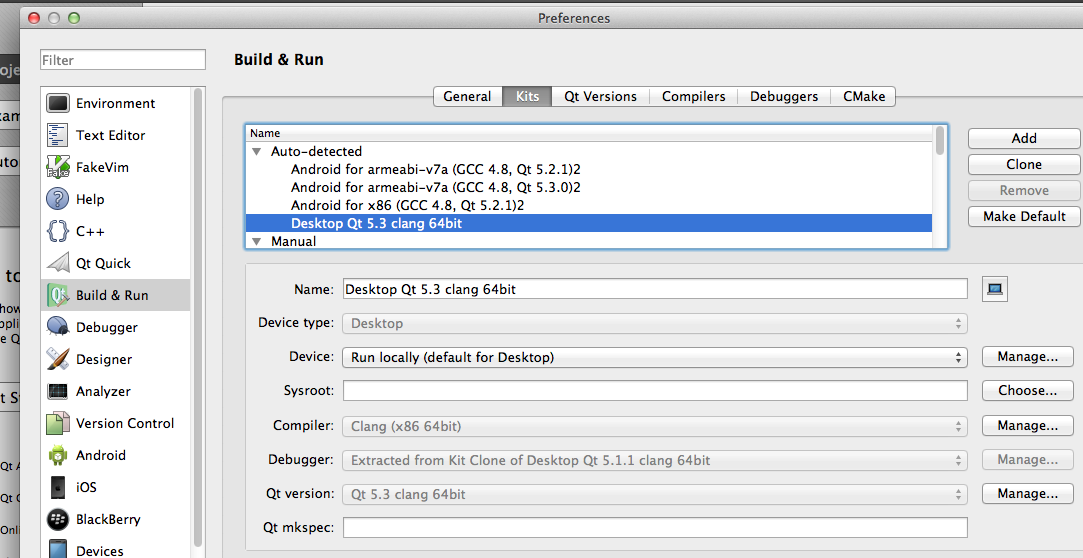Switch to the General tab
The width and height of the screenshot is (1083, 558).
[468, 97]
